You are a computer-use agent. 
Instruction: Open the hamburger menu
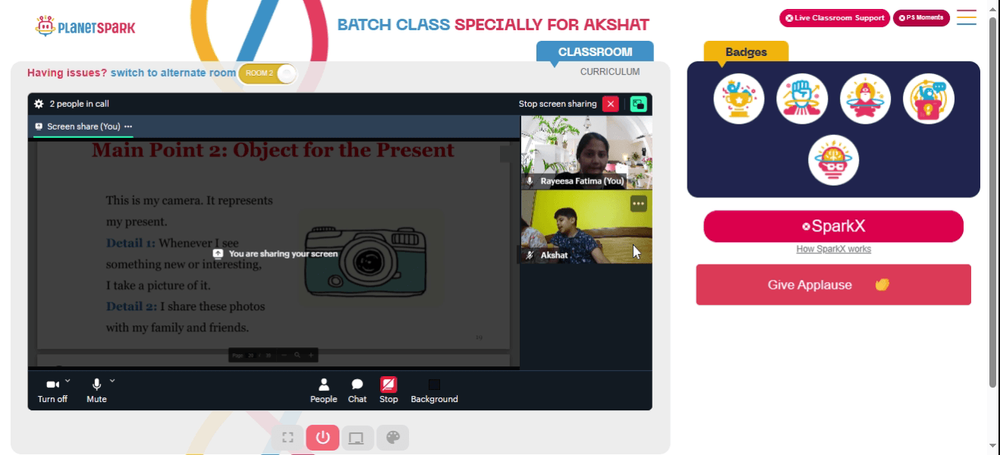click(966, 17)
